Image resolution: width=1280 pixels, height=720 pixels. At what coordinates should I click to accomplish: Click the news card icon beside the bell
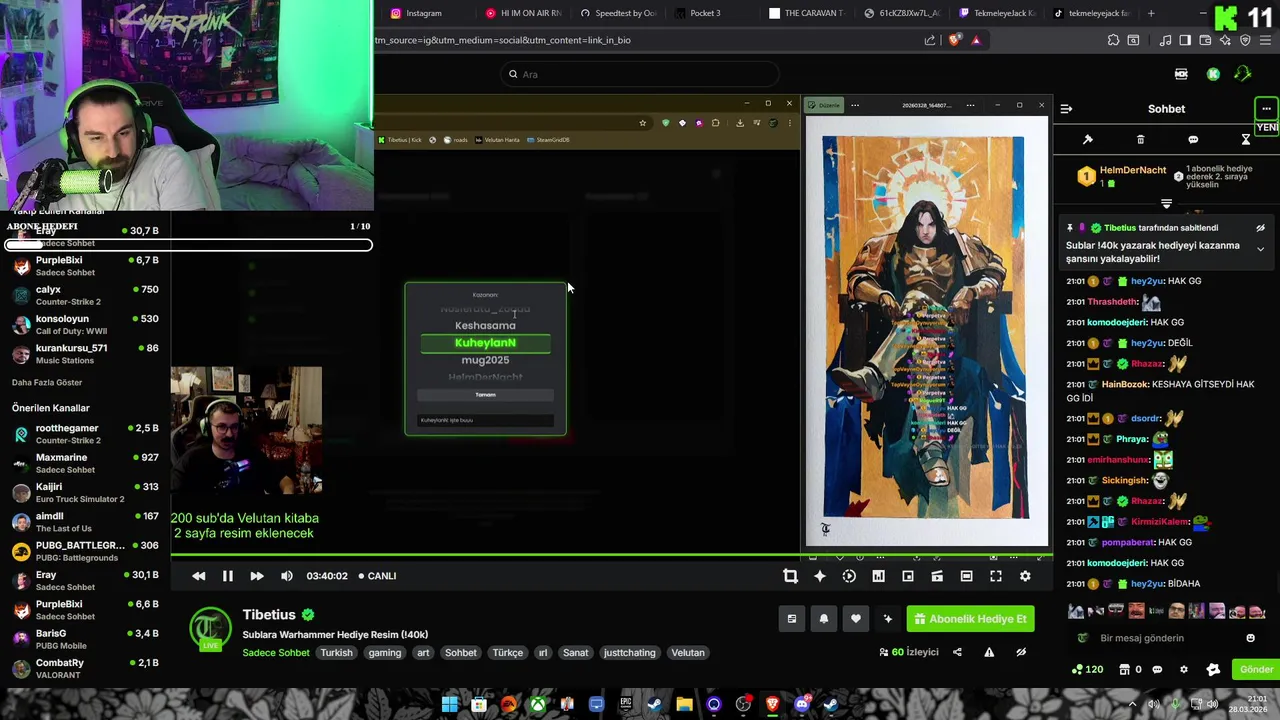[792, 619]
